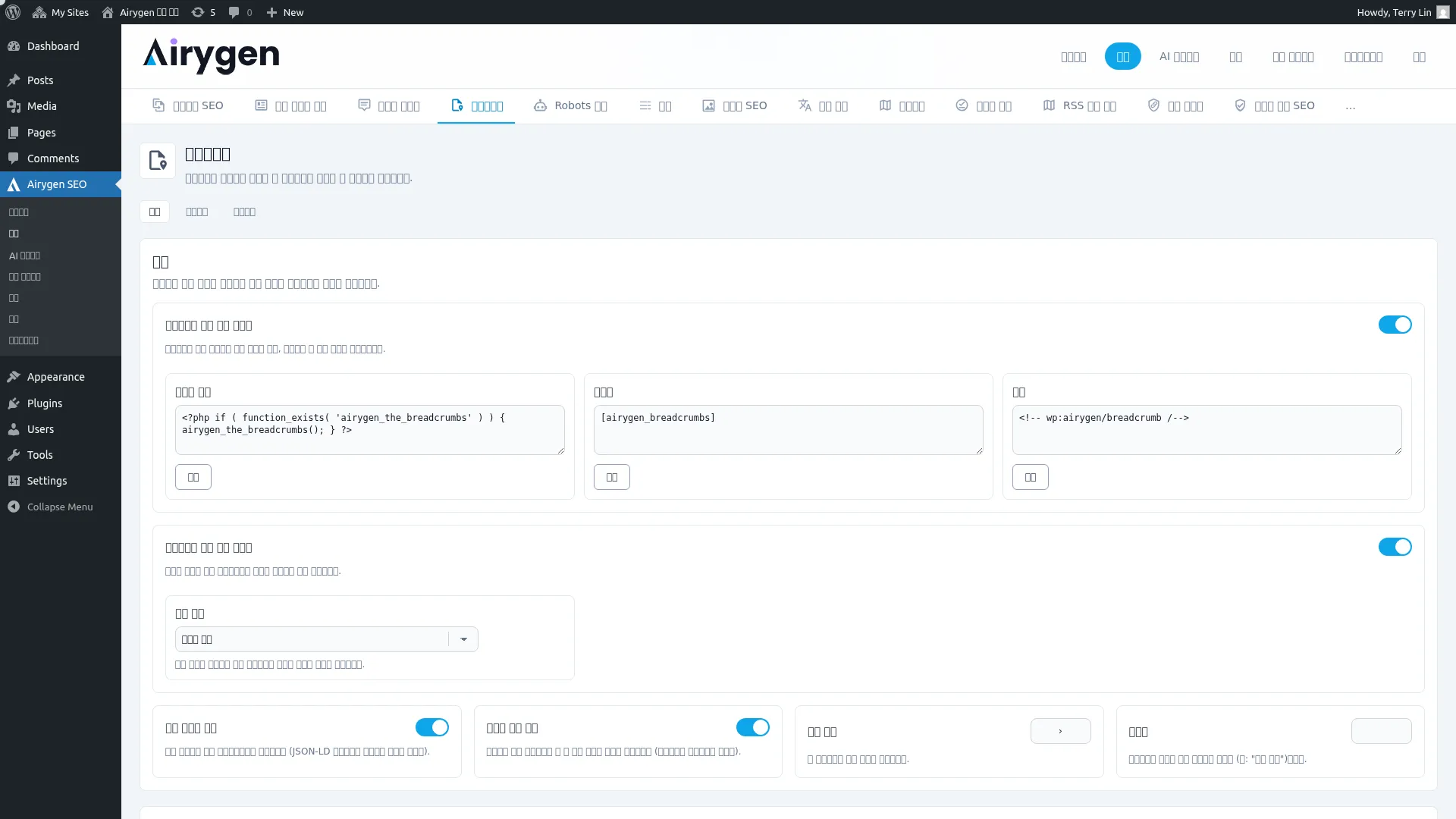This screenshot has width=1456, height=819.
Task: Click the separator field showing the › character
Action: click(1060, 731)
